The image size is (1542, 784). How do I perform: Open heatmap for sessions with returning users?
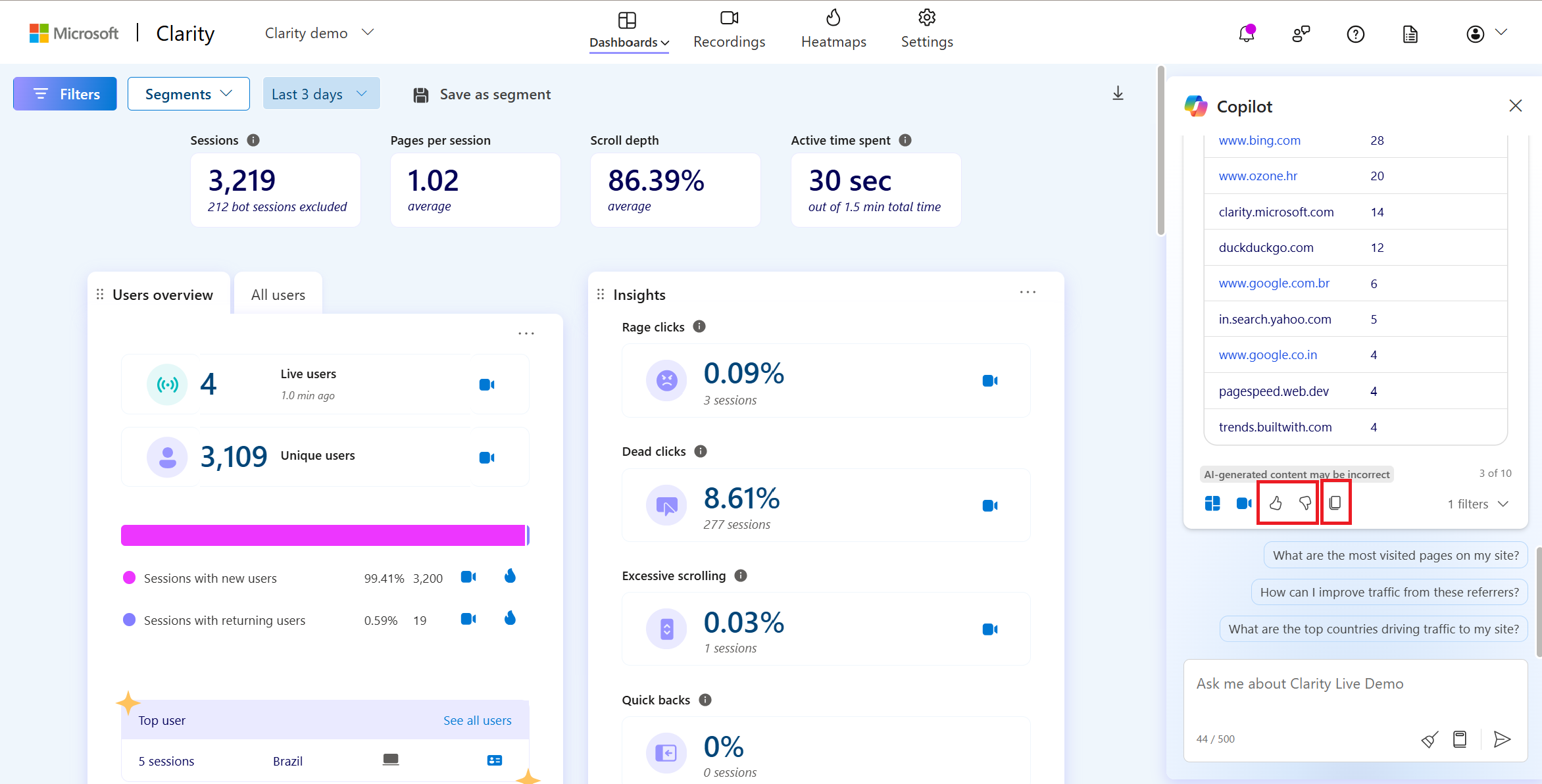[510, 618]
